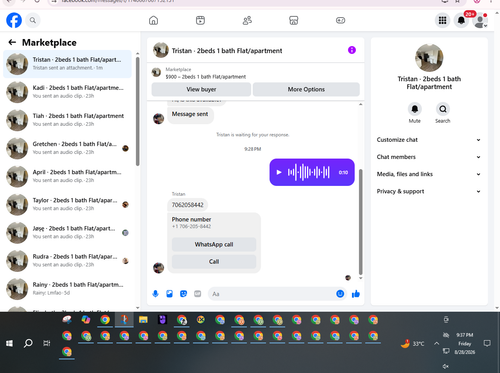This screenshot has width=500, height=373.
Task: Click the conversation information icon in header
Action: pyautogui.click(x=352, y=50)
